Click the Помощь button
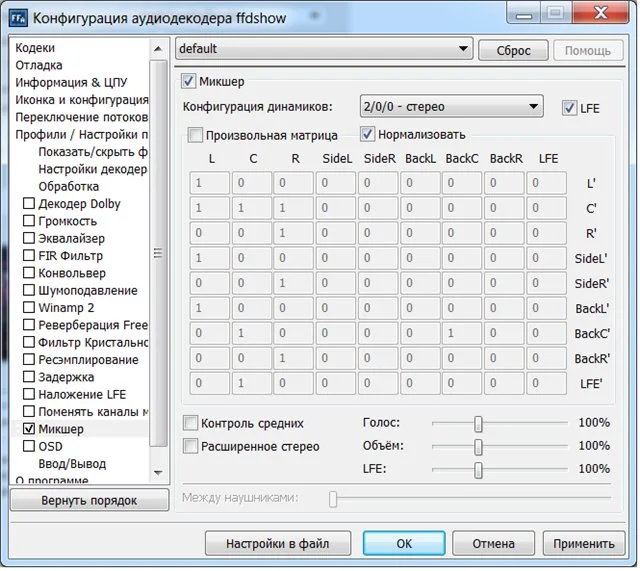Viewport: 640px width, 571px height. [589, 51]
